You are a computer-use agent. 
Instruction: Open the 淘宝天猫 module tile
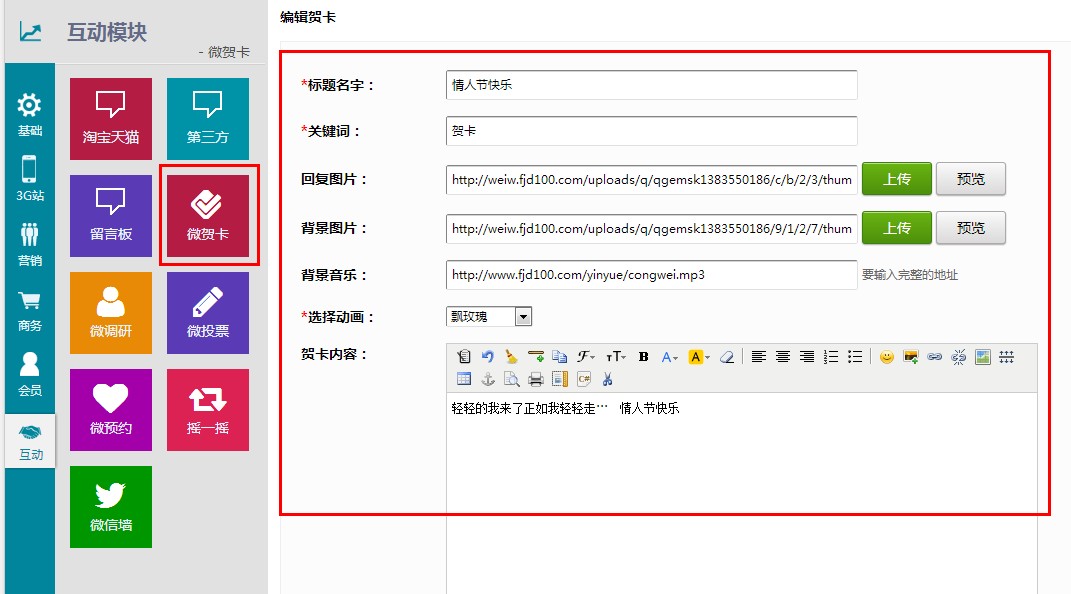click(x=111, y=119)
